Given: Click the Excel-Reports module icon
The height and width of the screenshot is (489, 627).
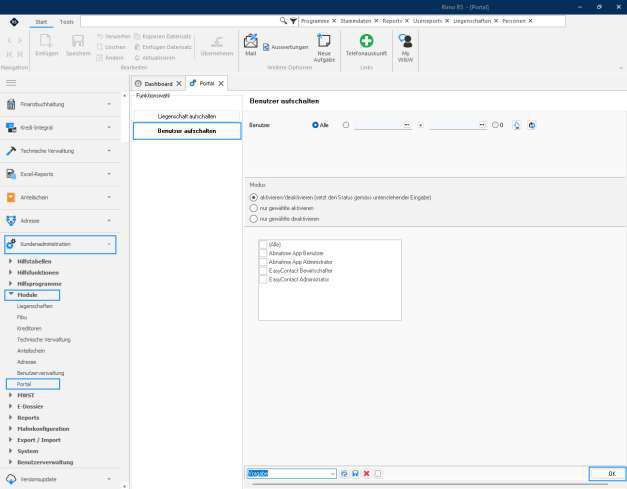Looking at the screenshot, I should click(11, 174).
